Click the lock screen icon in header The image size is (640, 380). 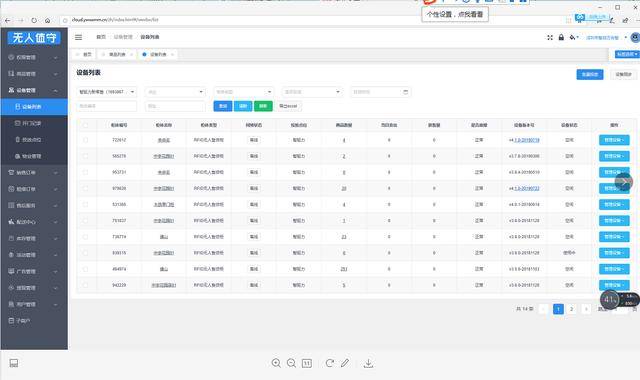[561, 37]
